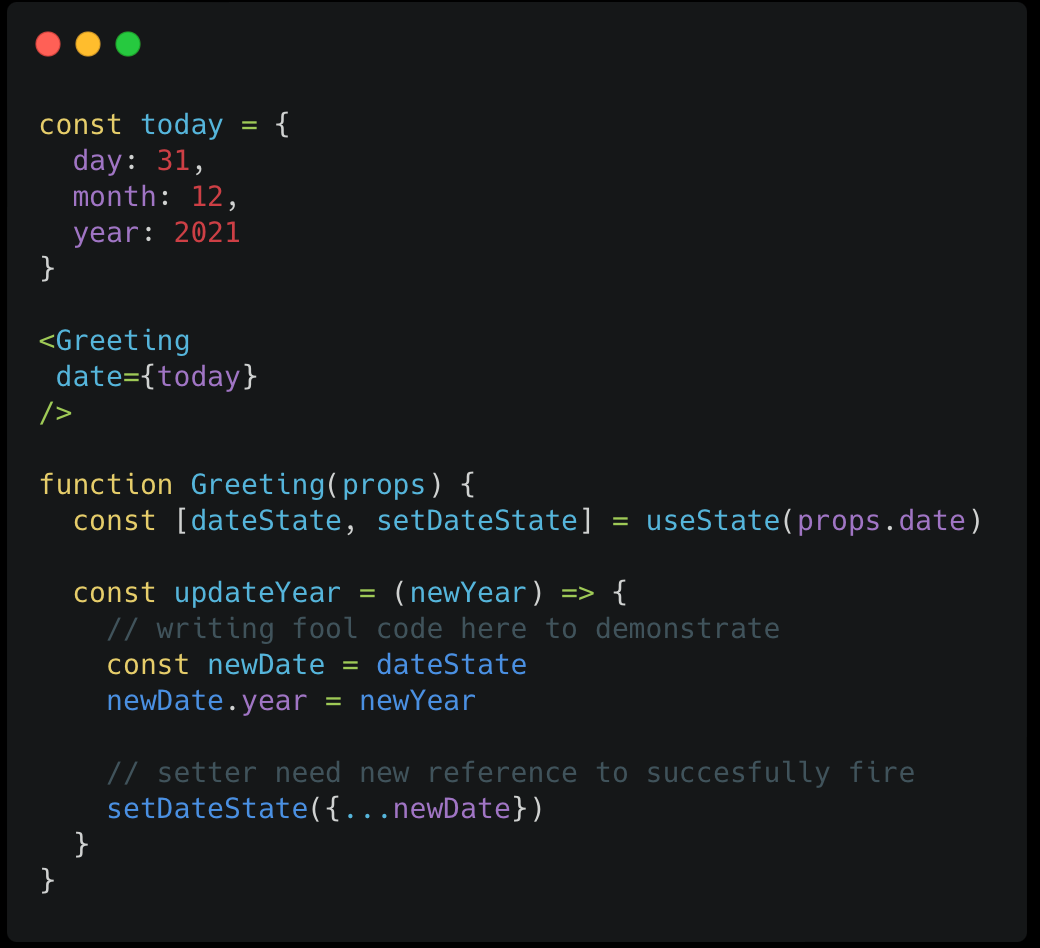Click the updateYear constant name

click(257, 593)
